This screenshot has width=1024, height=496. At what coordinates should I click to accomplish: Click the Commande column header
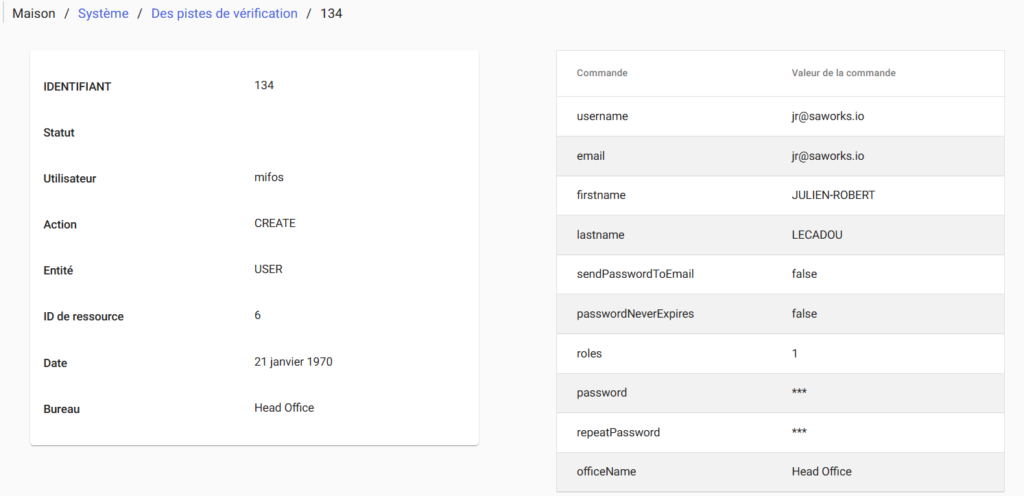pyautogui.click(x=602, y=74)
